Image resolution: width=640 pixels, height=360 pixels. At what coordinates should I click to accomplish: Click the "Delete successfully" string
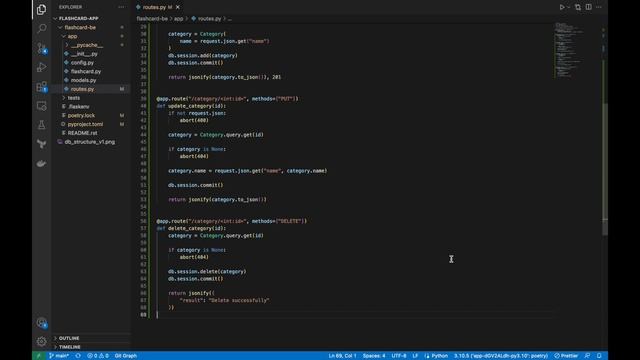[239, 300]
